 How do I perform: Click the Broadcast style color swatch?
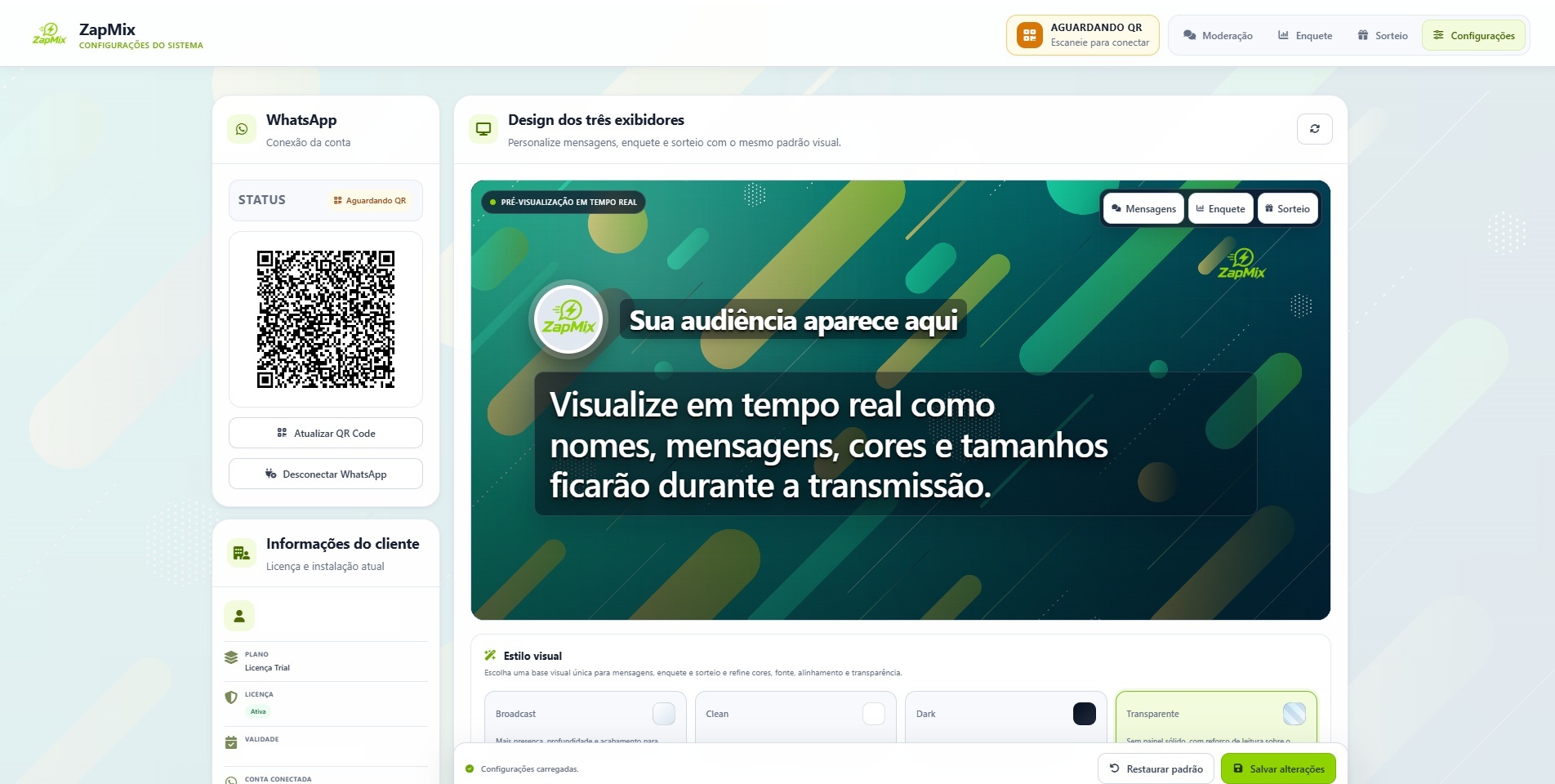coord(664,714)
